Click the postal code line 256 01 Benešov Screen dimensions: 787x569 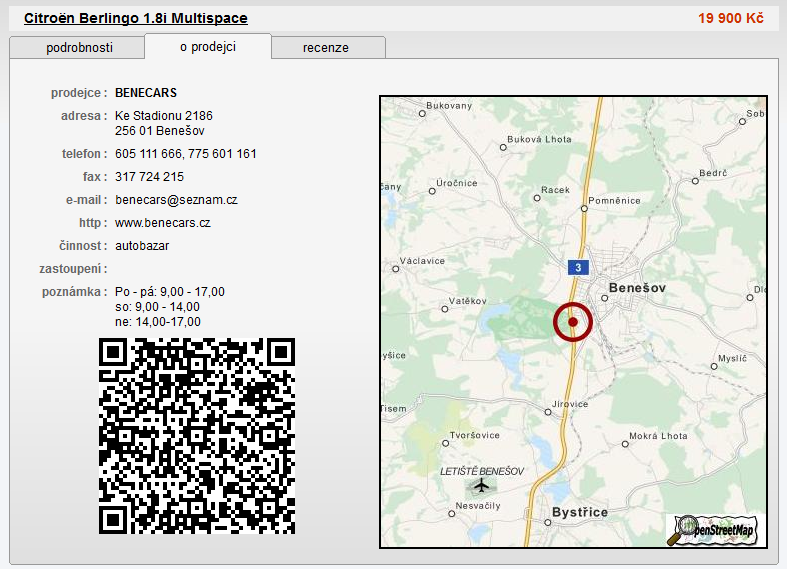tap(160, 131)
